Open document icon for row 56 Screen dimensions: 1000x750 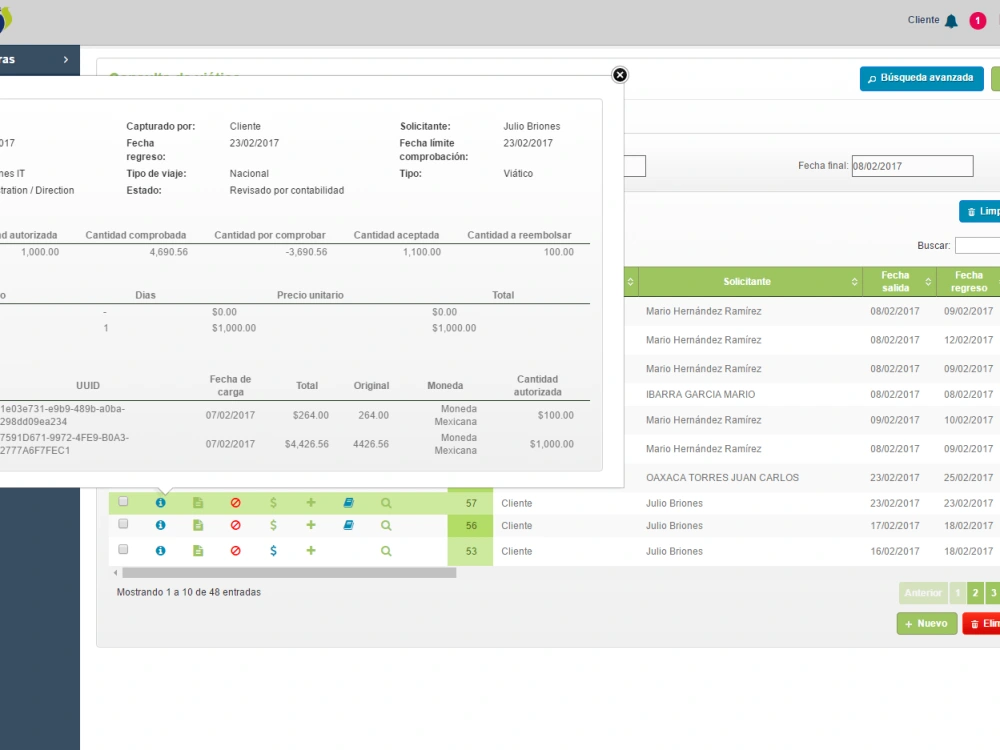click(x=198, y=525)
